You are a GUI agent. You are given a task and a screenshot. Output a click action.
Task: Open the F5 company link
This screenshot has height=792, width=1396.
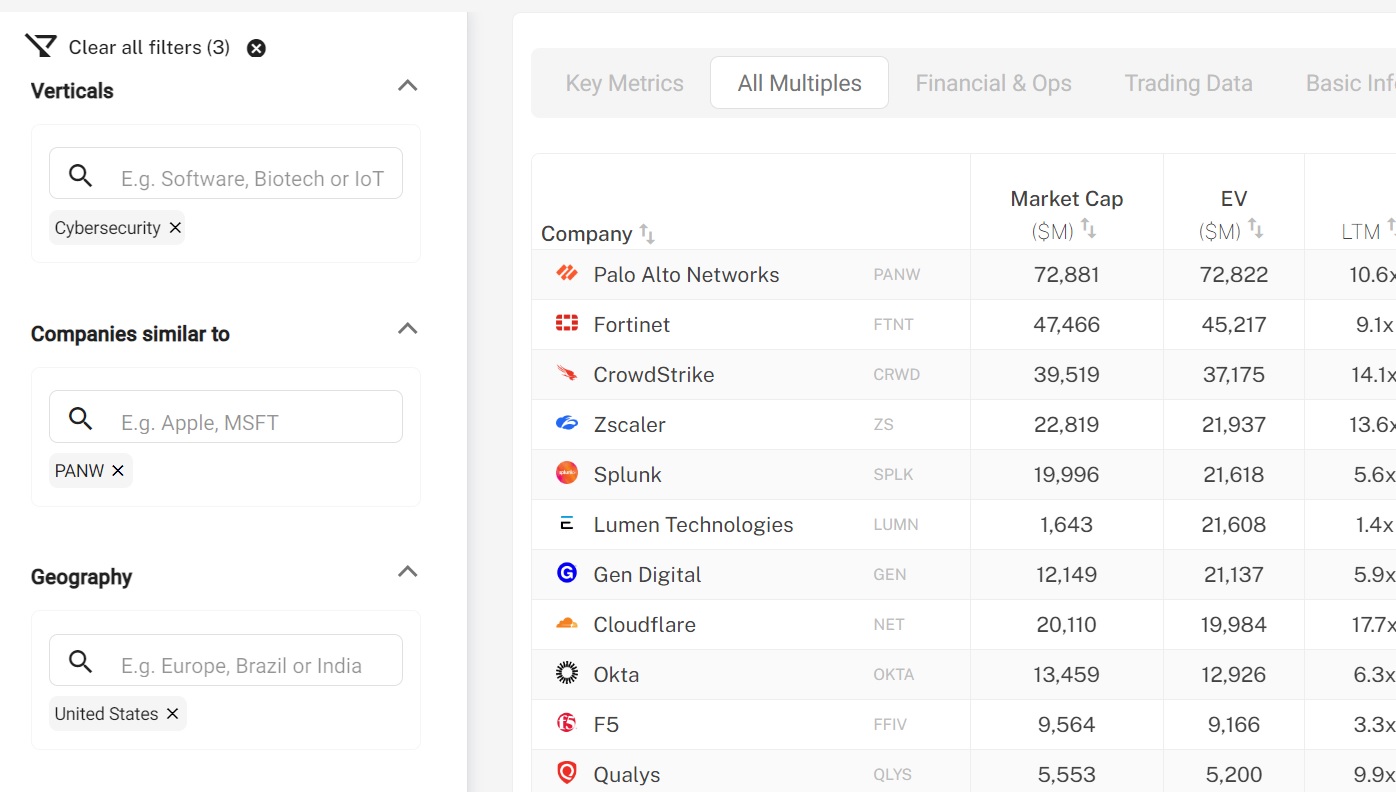pos(606,725)
